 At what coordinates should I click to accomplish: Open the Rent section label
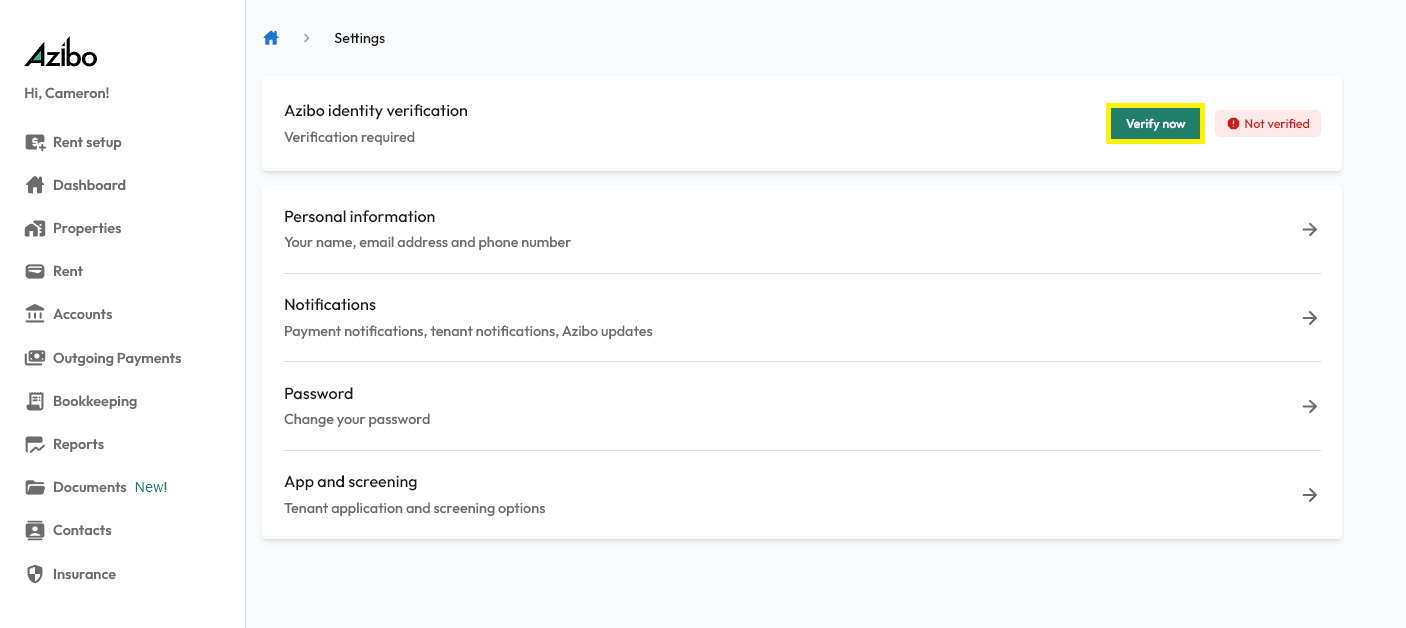pos(68,271)
